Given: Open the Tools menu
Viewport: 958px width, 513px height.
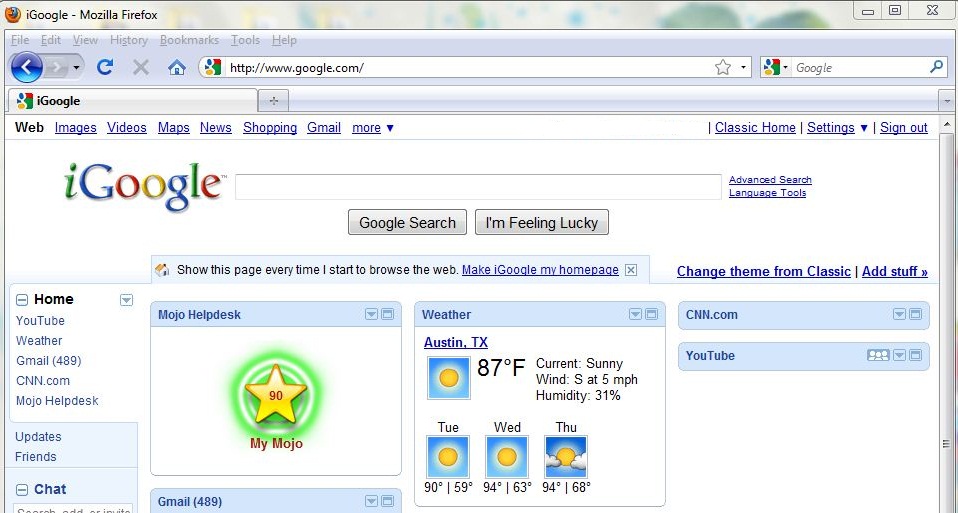Looking at the screenshot, I should 245,40.
